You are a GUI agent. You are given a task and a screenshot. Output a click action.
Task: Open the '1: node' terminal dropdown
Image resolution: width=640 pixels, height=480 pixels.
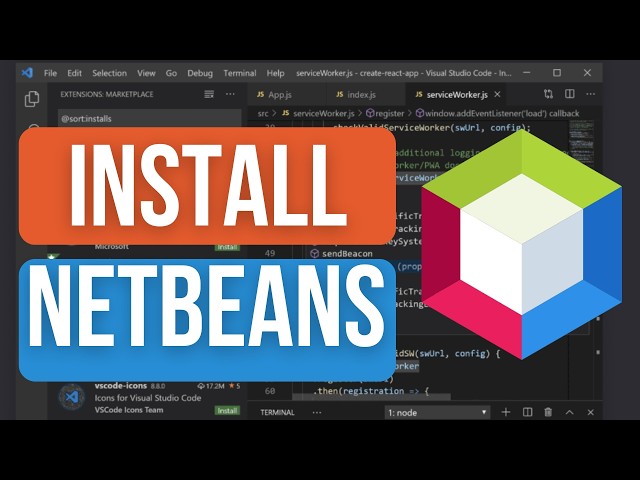tap(437, 412)
